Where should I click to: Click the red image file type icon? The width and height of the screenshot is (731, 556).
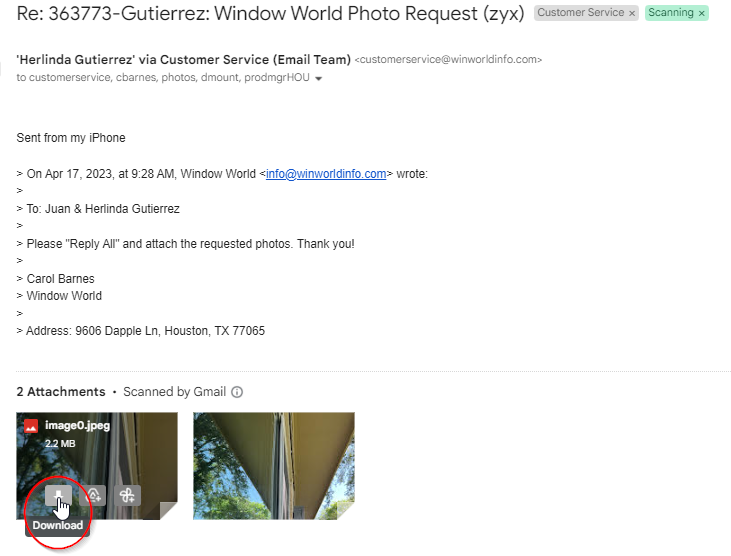coord(31,426)
